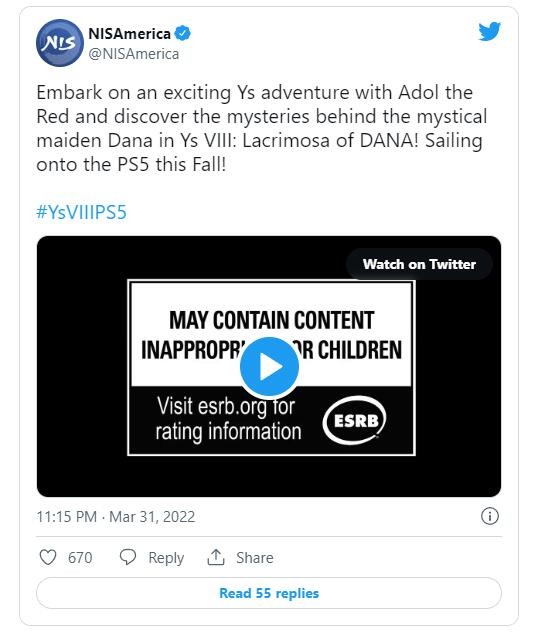Image resolution: width=537 pixels, height=635 pixels.
Task: Open the NIS America profile avatar
Action: [x=60, y=43]
